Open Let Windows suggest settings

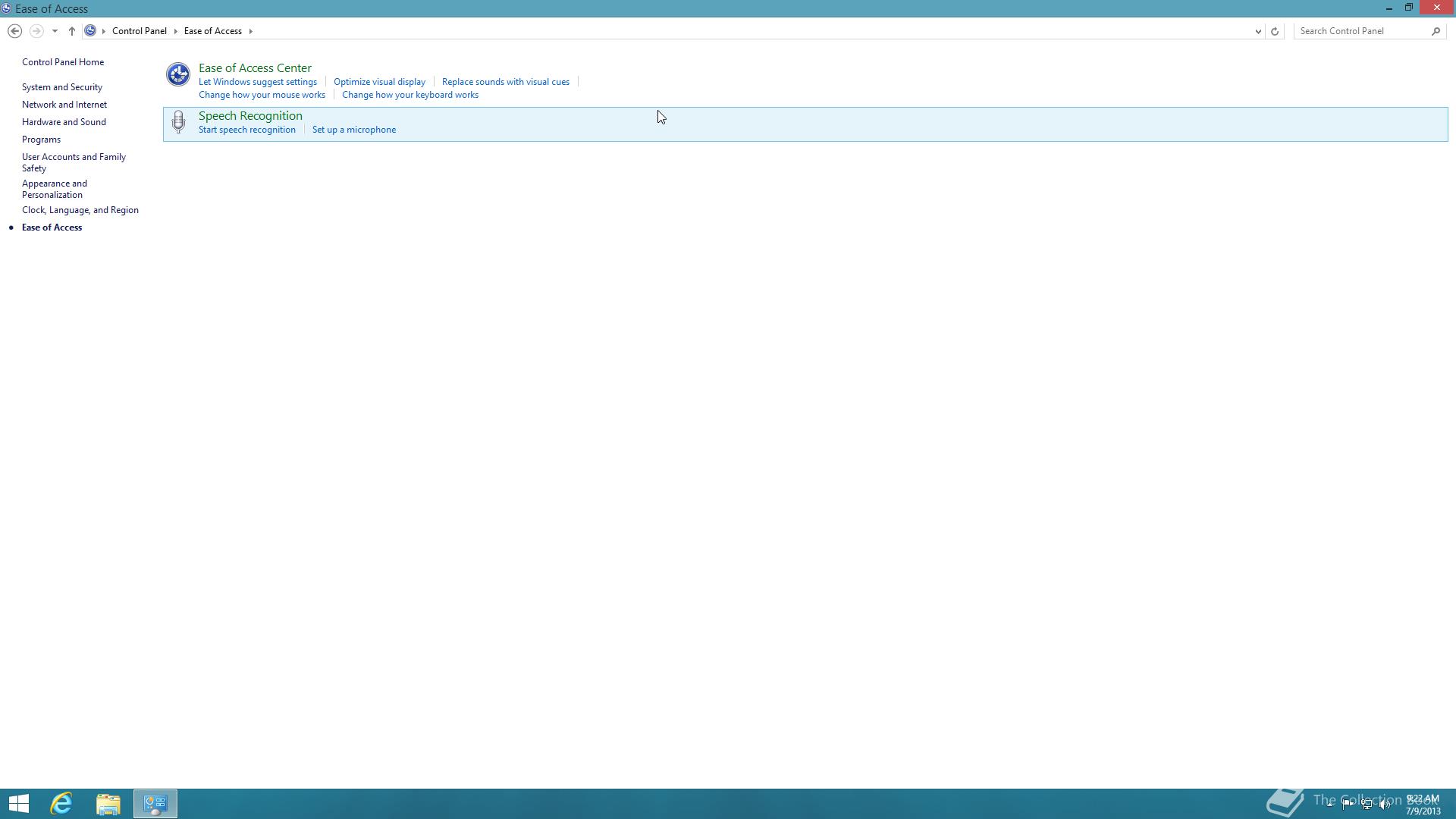[258, 82]
